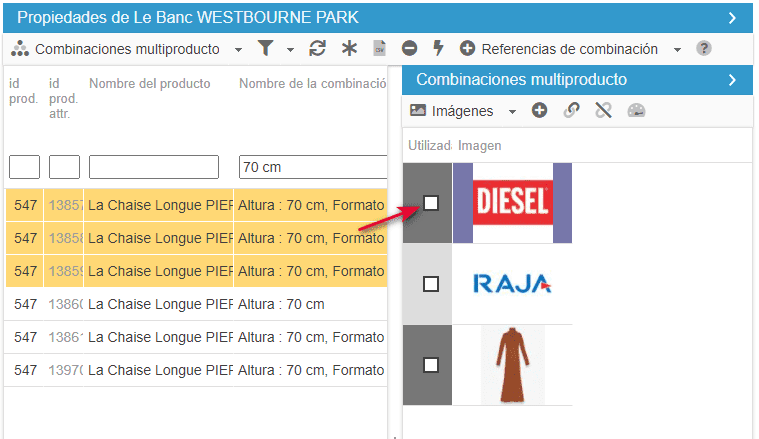Click the Nombre del producto filter field
Image resolution: width=759 pixels, height=439 pixels.
(x=153, y=167)
